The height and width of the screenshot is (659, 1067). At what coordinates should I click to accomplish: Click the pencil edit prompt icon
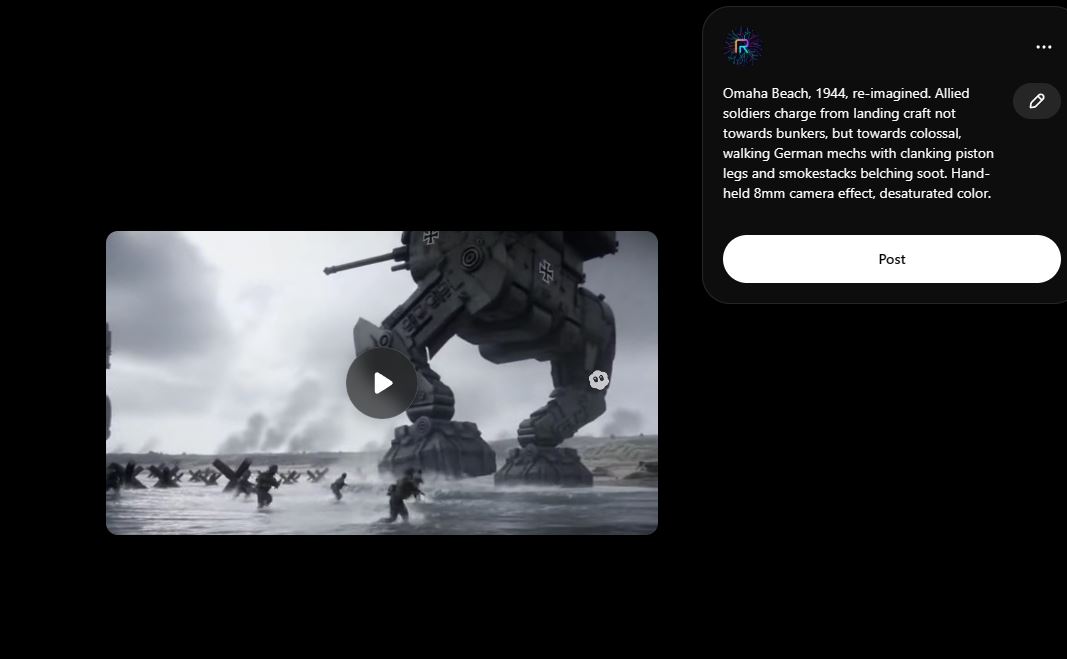[x=1036, y=101]
